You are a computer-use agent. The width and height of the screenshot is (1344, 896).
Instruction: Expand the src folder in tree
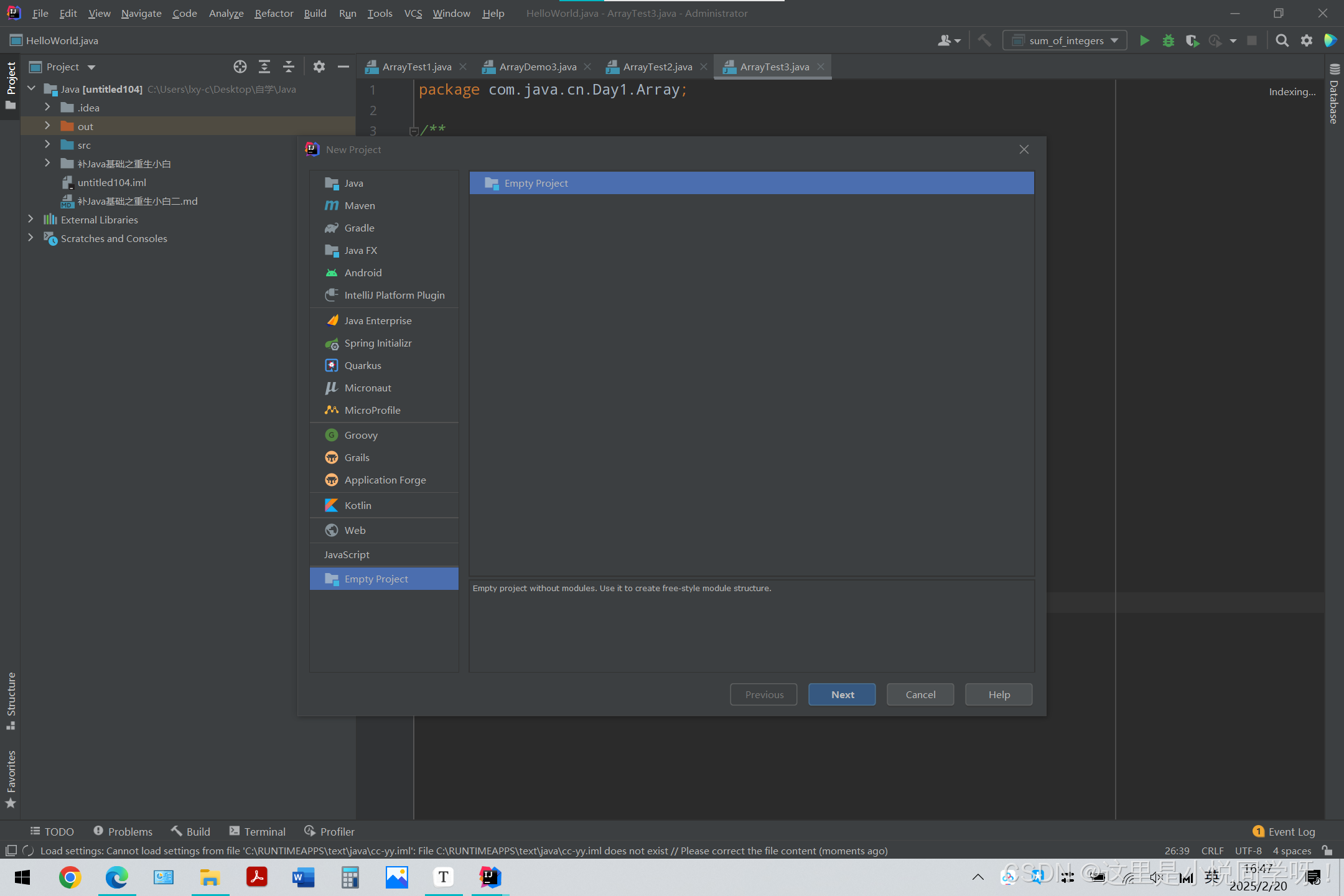point(47,144)
